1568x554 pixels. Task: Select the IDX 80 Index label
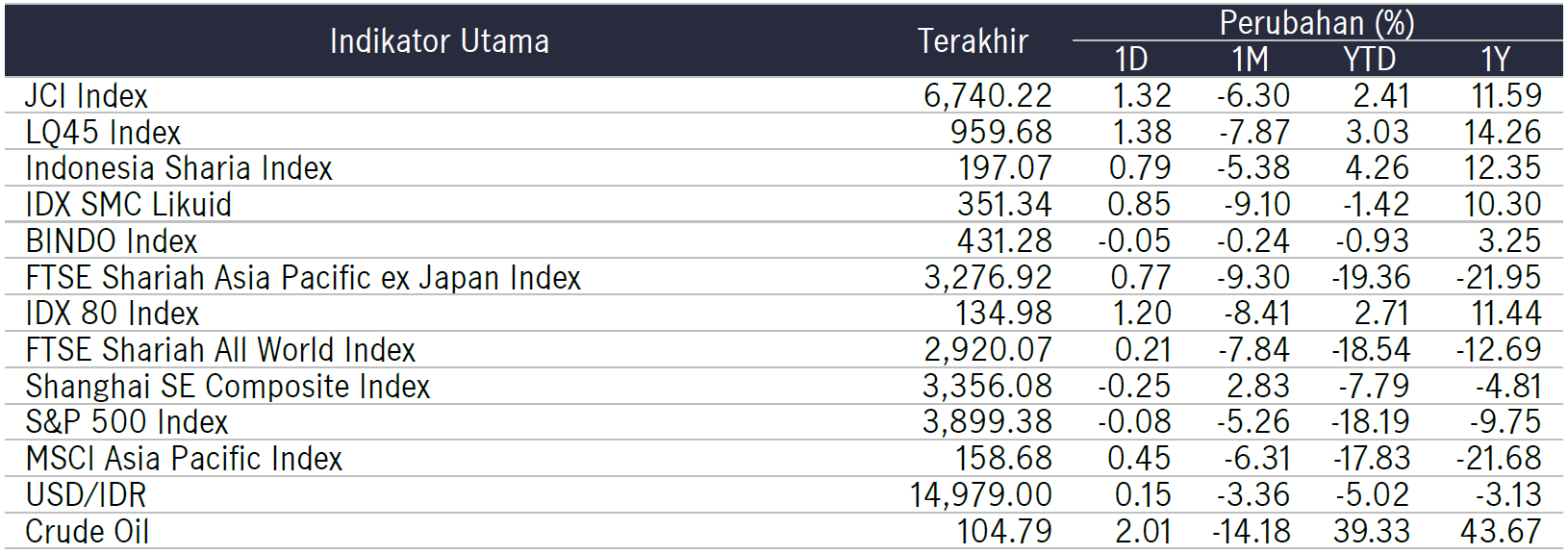click(113, 314)
